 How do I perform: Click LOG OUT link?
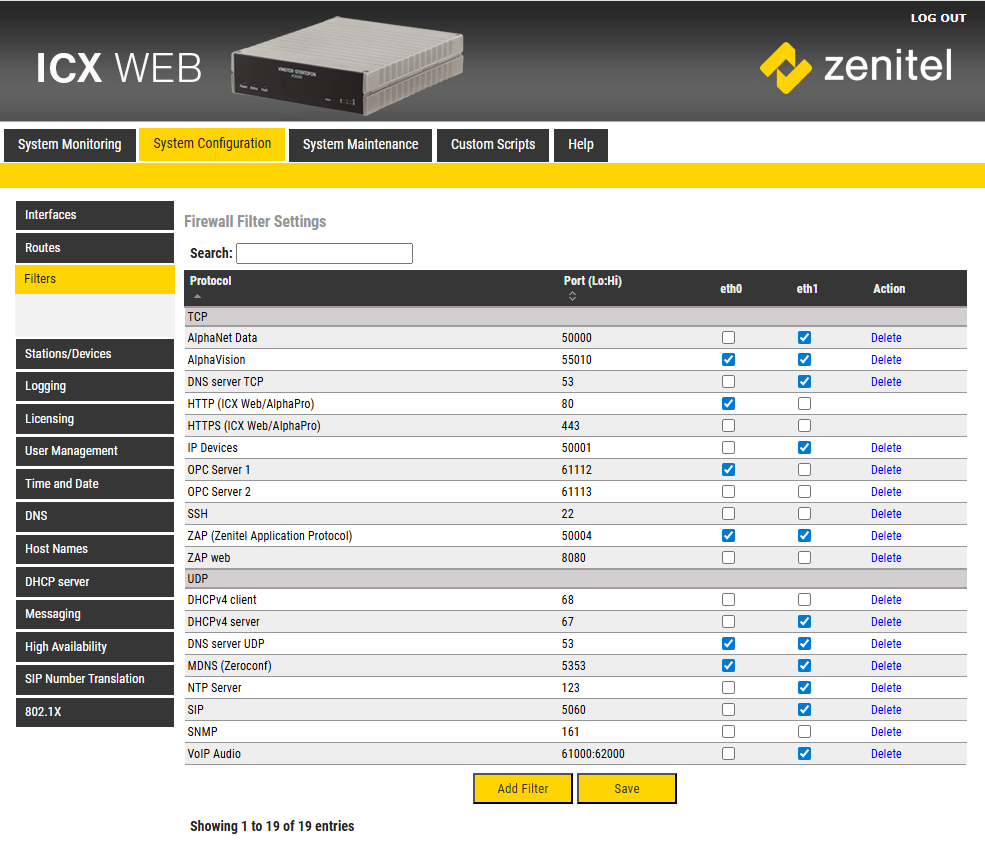[x=938, y=18]
